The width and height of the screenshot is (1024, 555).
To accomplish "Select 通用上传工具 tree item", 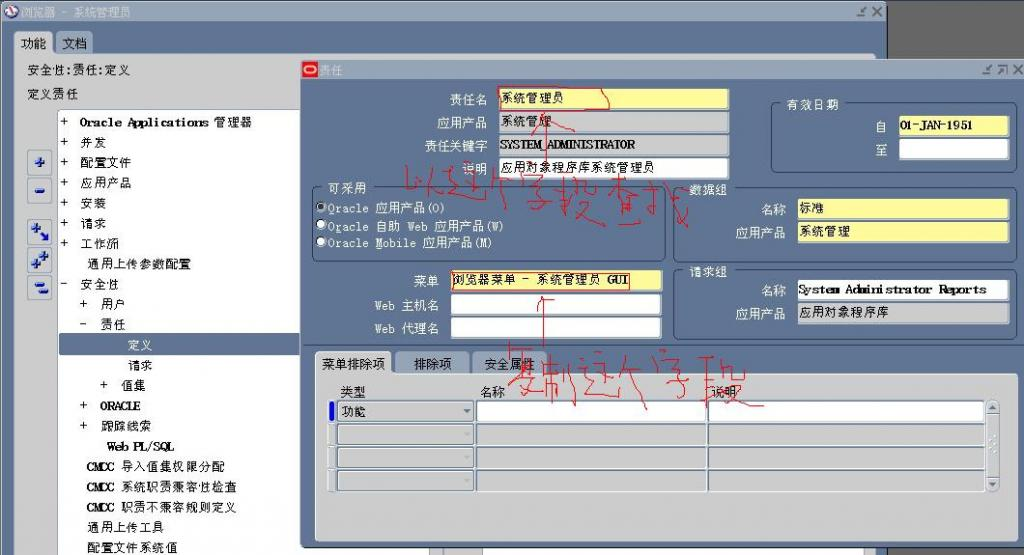I will coord(125,527).
